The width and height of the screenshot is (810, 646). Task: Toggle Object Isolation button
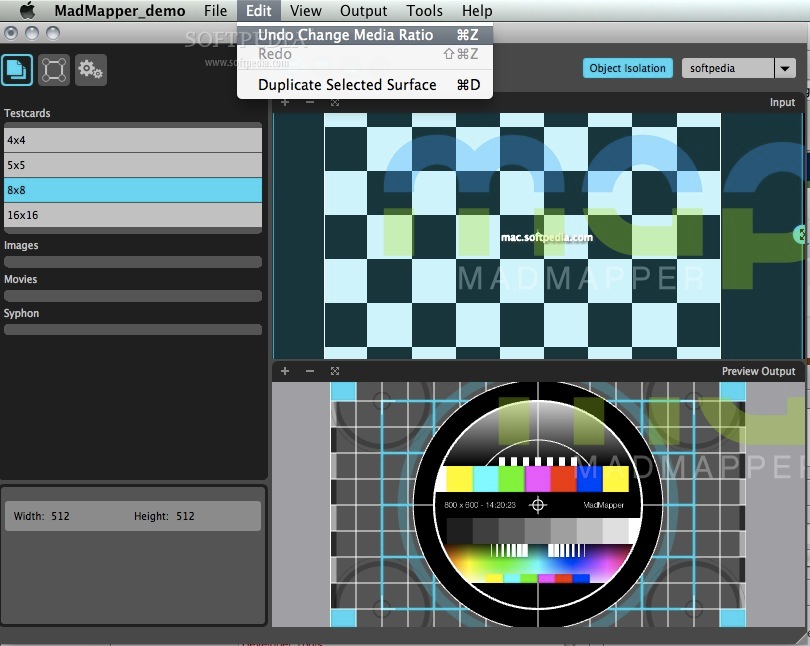pos(628,68)
